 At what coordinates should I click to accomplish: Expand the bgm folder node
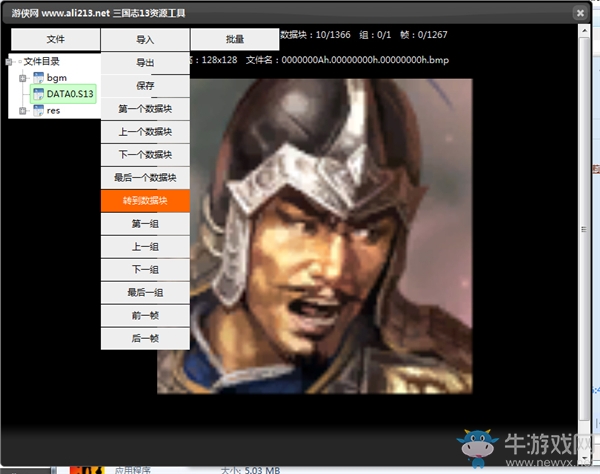coord(23,78)
